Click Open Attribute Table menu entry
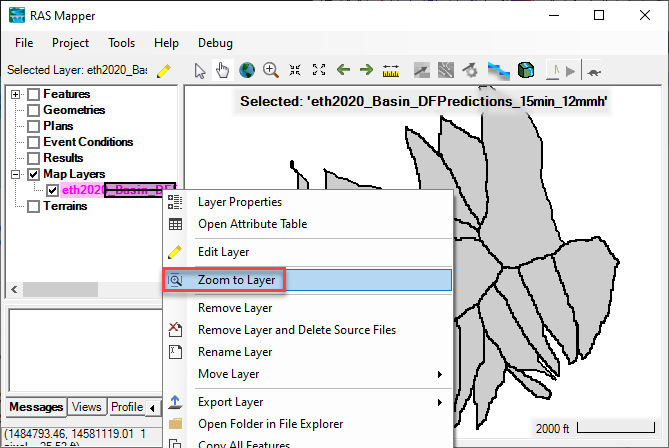 (252, 224)
